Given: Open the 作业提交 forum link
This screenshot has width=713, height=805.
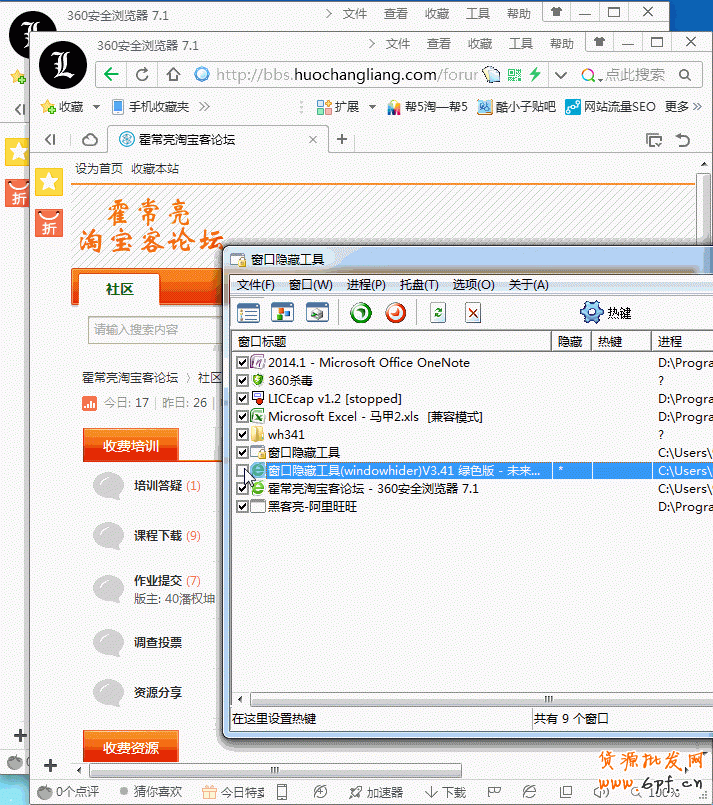Looking at the screenshot, I should coord(158,581).
